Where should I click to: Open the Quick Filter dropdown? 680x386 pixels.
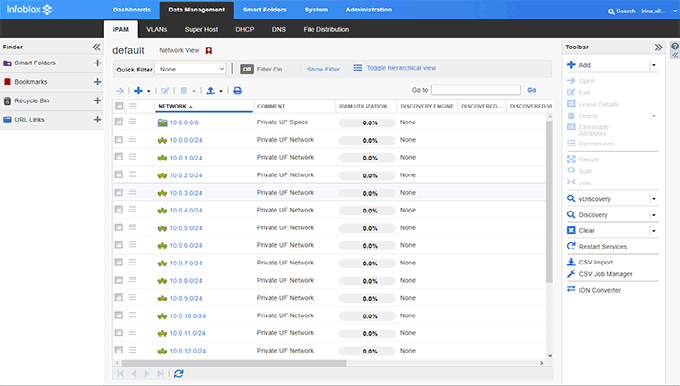tap(190, 69)
